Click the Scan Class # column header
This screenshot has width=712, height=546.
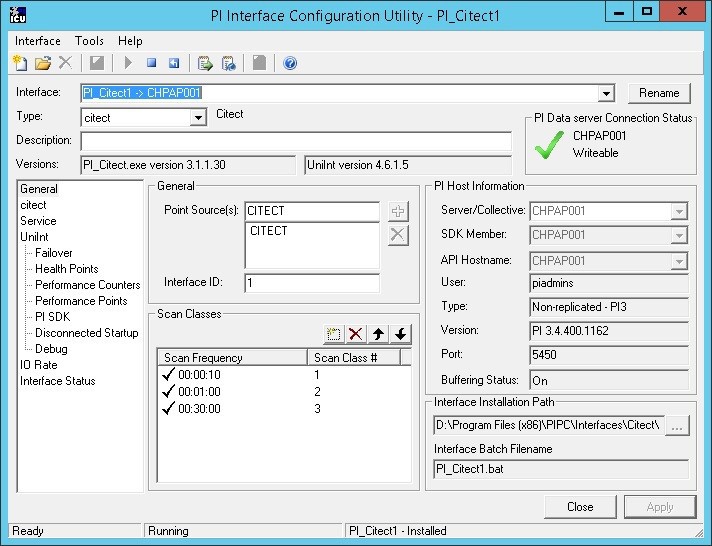(354, 357)
